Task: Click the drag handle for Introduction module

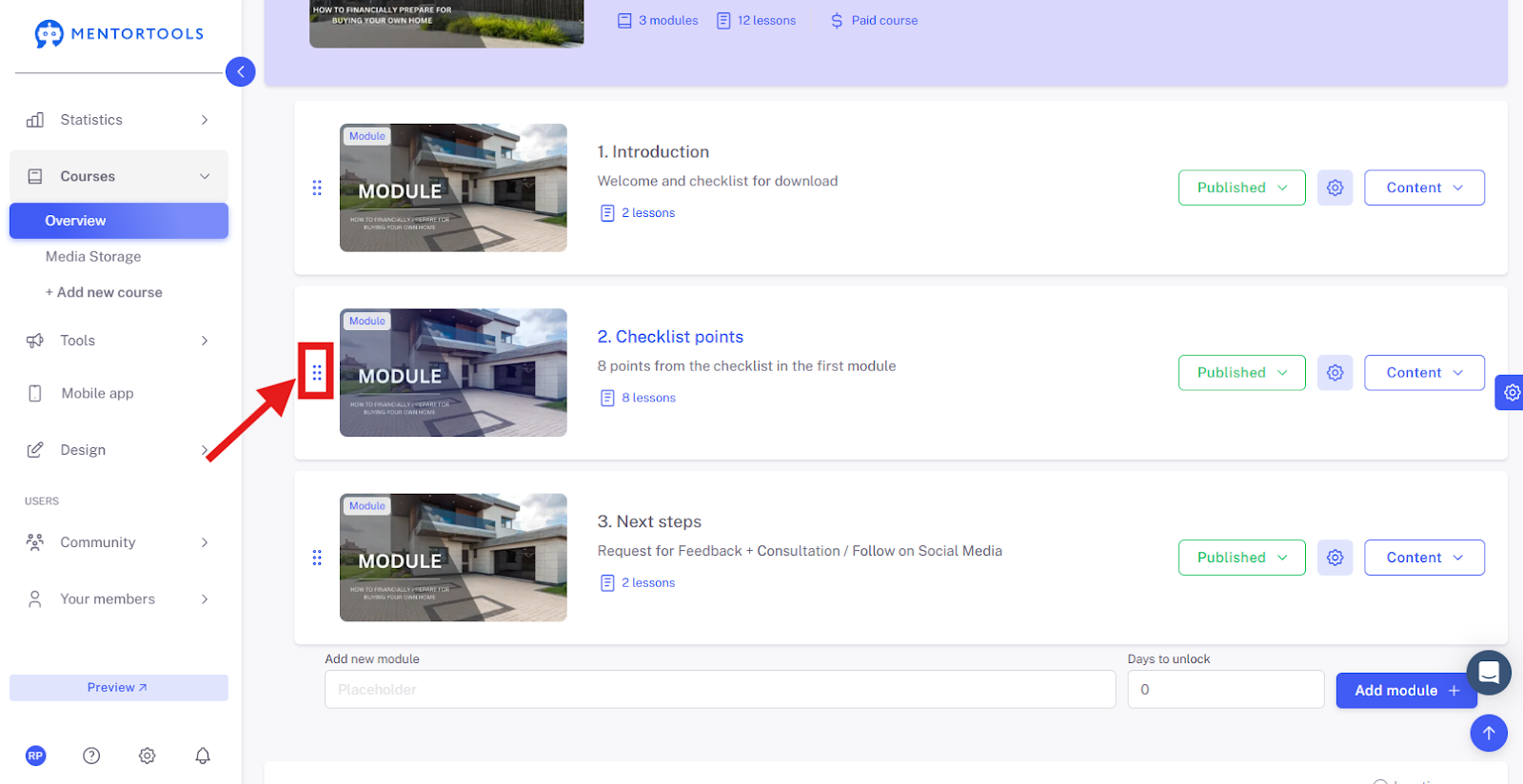Action: coord(317,187)
